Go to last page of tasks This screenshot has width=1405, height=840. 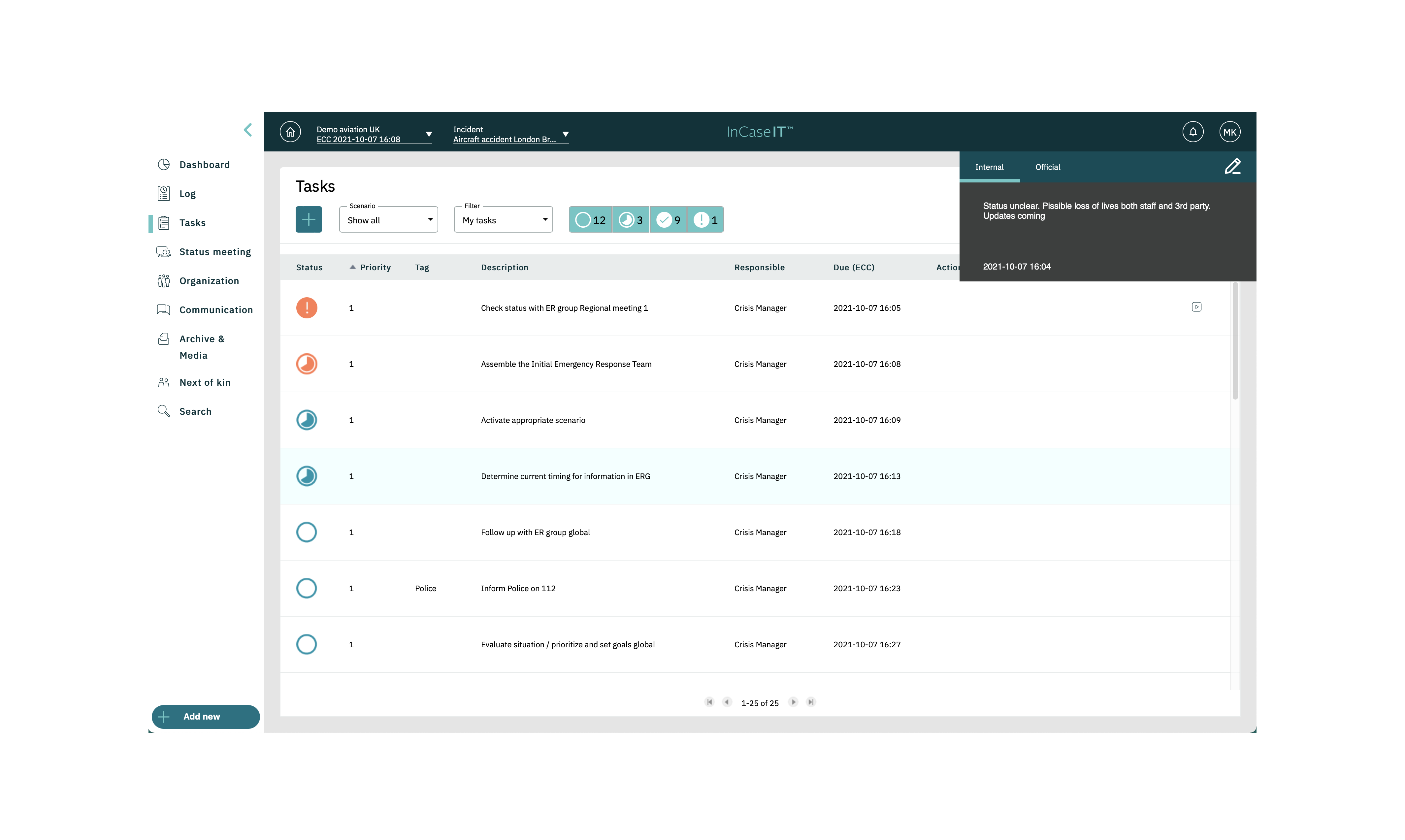(811, 702)
